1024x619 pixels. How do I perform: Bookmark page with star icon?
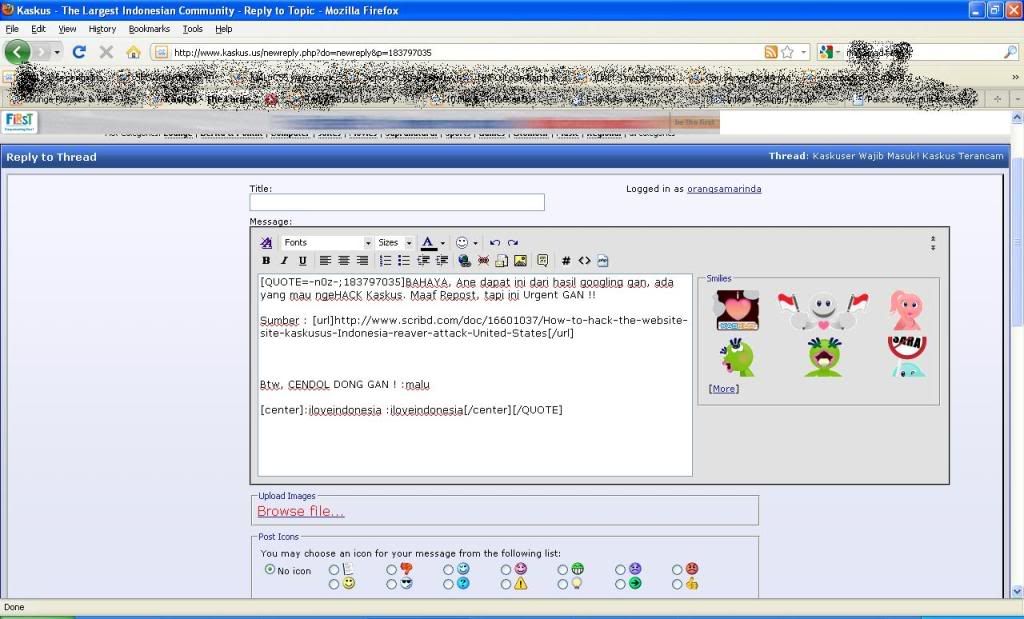(788, 52)
